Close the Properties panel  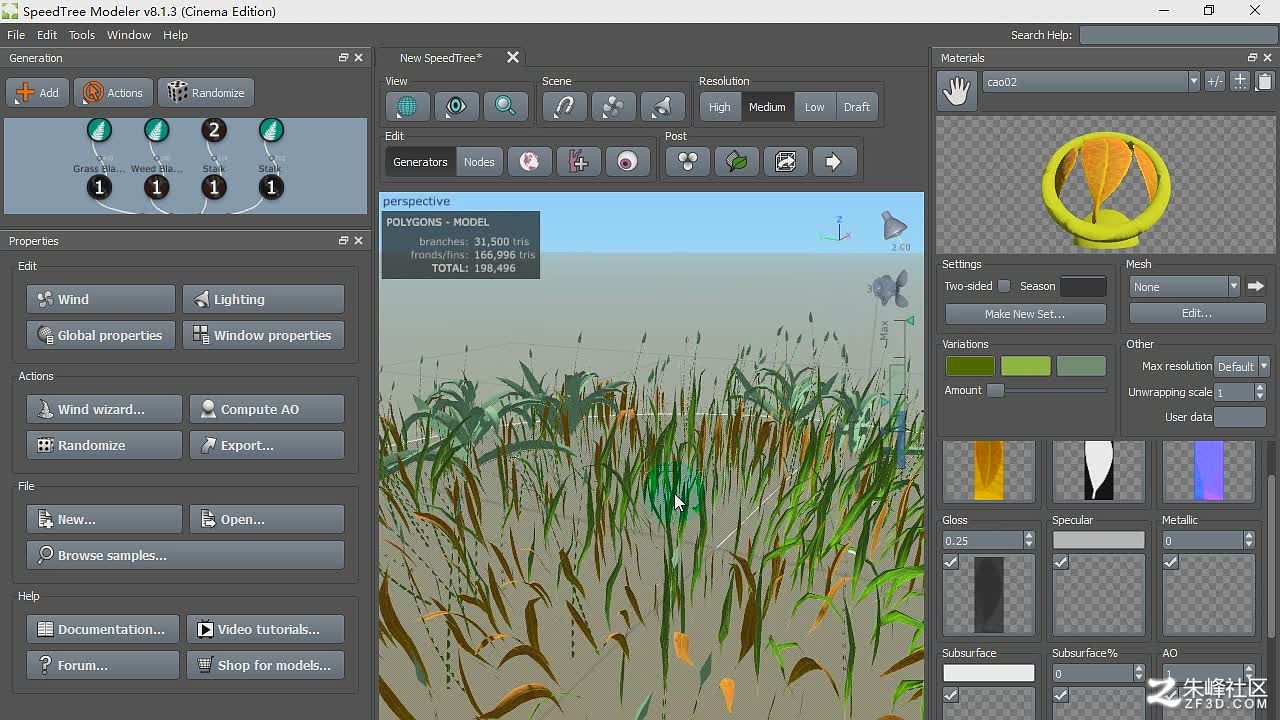358,241
